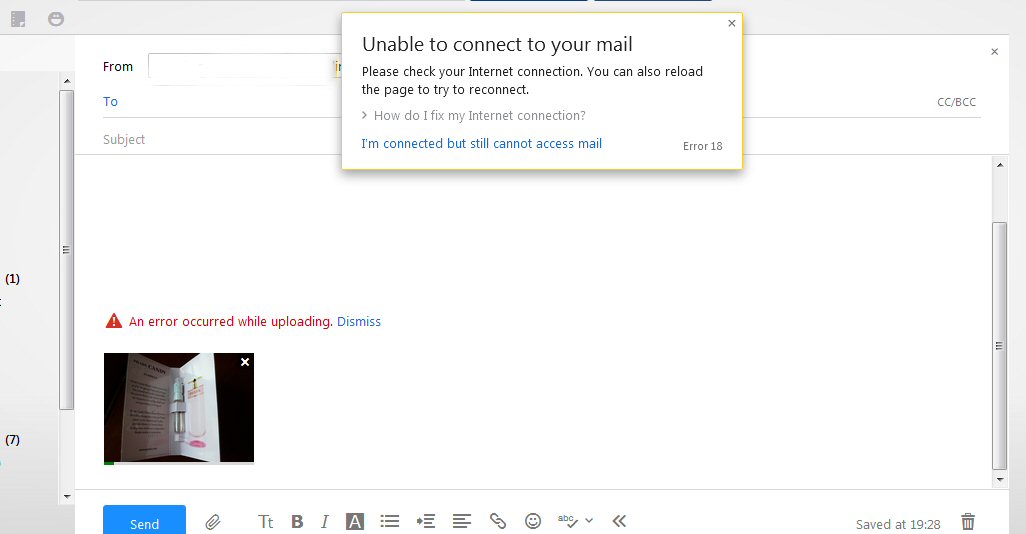Toggle italic text formatting
The image size is (1026, 534).
click(325, 522)
